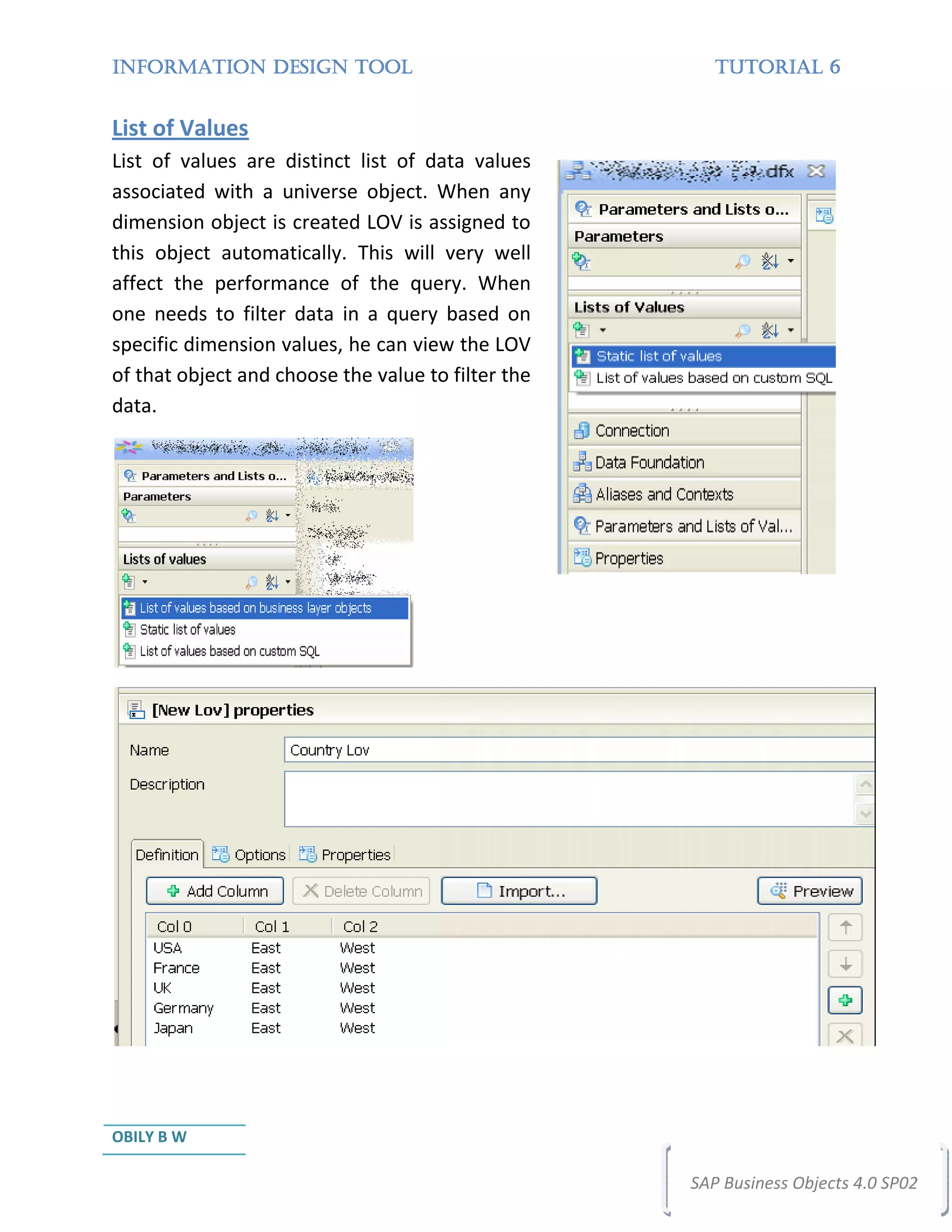Open dropdown arrow beside insert list of values icon

[602, 330]
